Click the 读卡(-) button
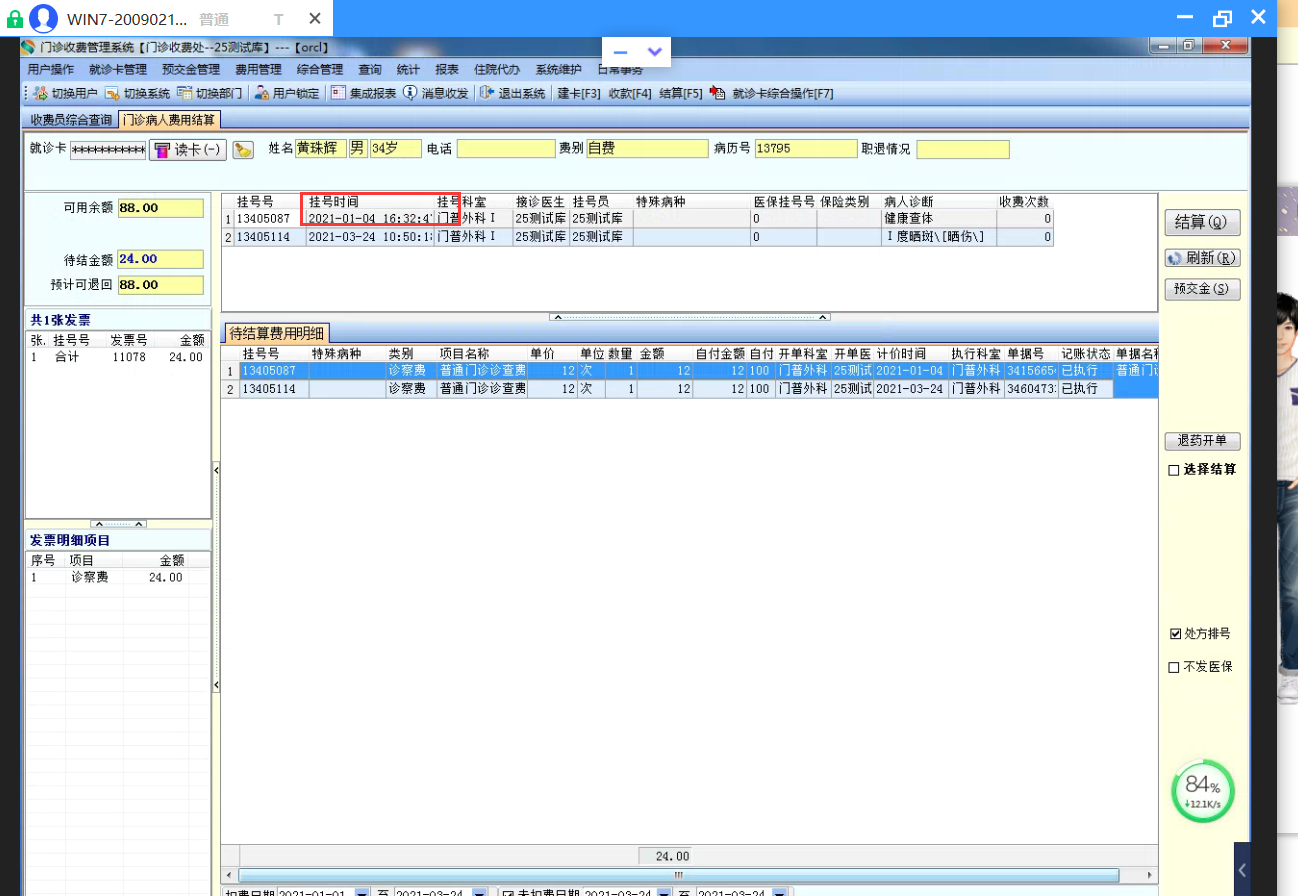 coord(188,150)
